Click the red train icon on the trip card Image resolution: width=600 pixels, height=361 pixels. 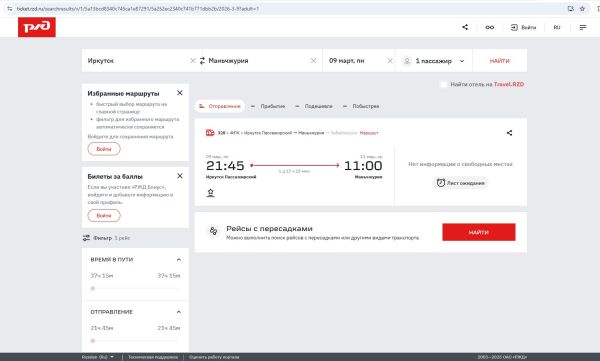210,133
